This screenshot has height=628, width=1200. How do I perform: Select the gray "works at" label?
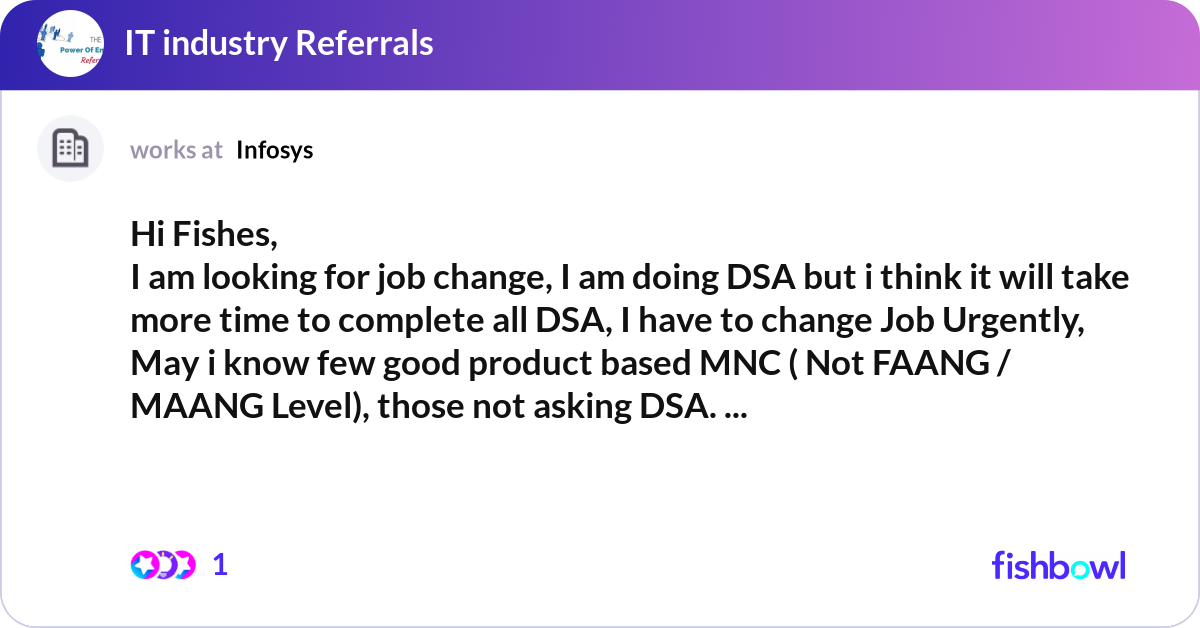coord(176,150)
